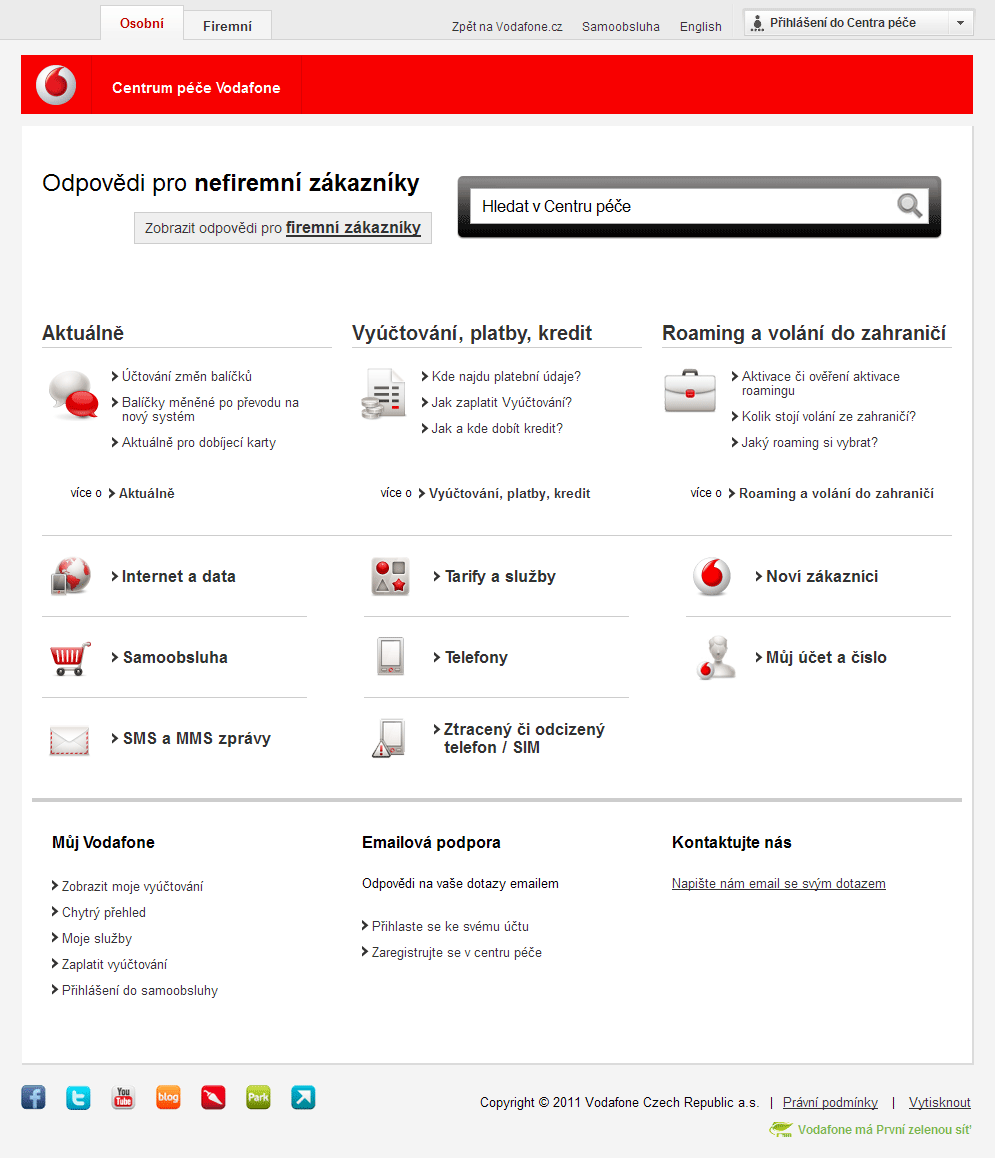Click the green turtle icon near the footer
This screenshot has width=995, height=1158.
coord(781,1129)
